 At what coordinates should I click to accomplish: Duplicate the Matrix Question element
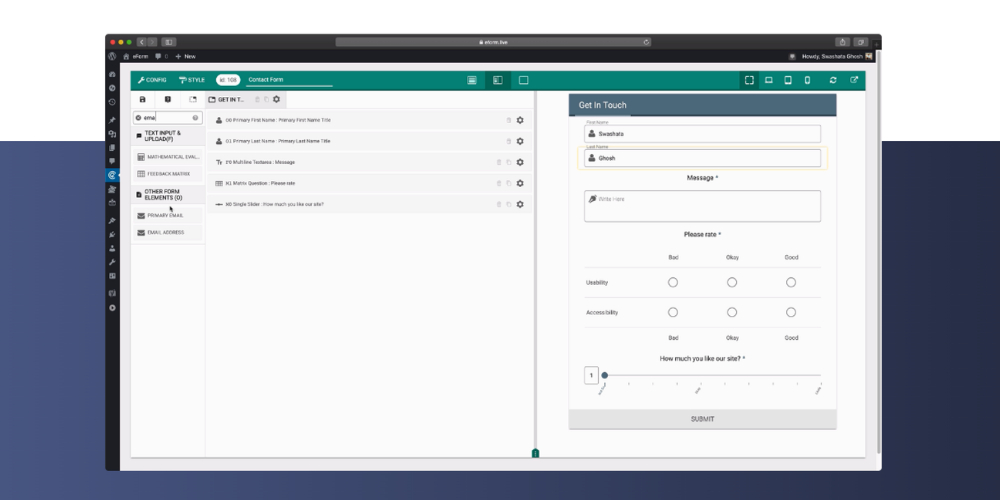click(x=509, y=183)
